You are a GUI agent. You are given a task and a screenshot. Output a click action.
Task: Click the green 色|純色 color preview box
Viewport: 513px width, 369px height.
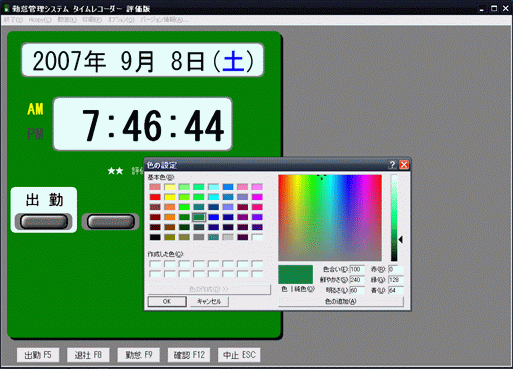coord(296,274)
